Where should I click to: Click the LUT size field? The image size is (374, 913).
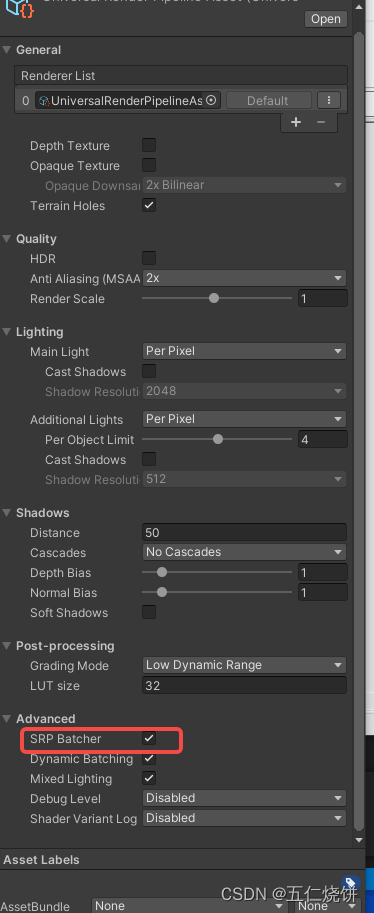pos(245,685)
